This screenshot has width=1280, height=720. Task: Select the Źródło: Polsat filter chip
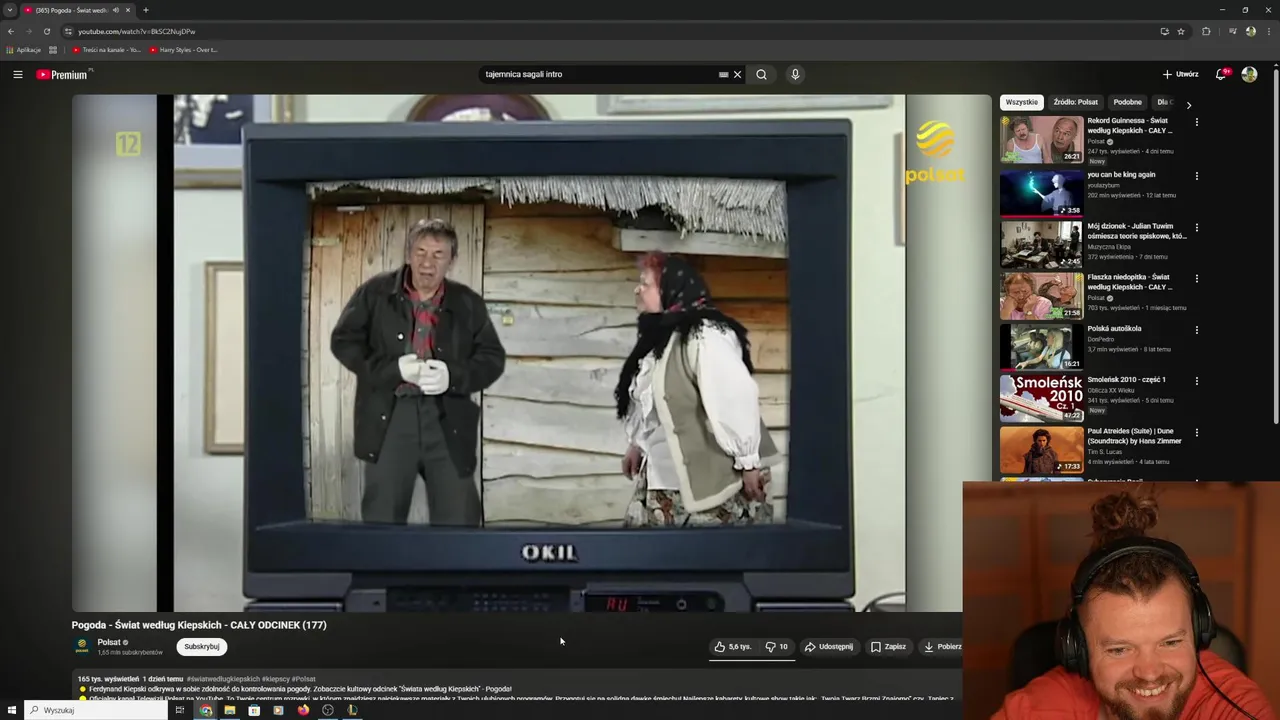[1075, 102]
